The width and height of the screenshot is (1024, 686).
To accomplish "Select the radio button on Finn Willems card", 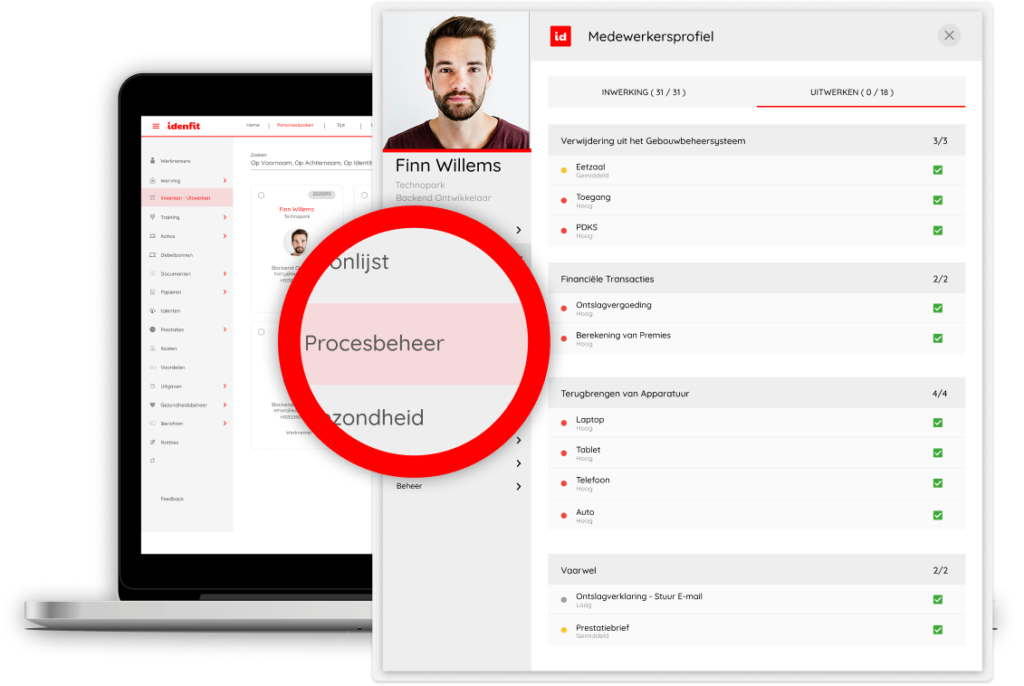I will click(260, 195).
